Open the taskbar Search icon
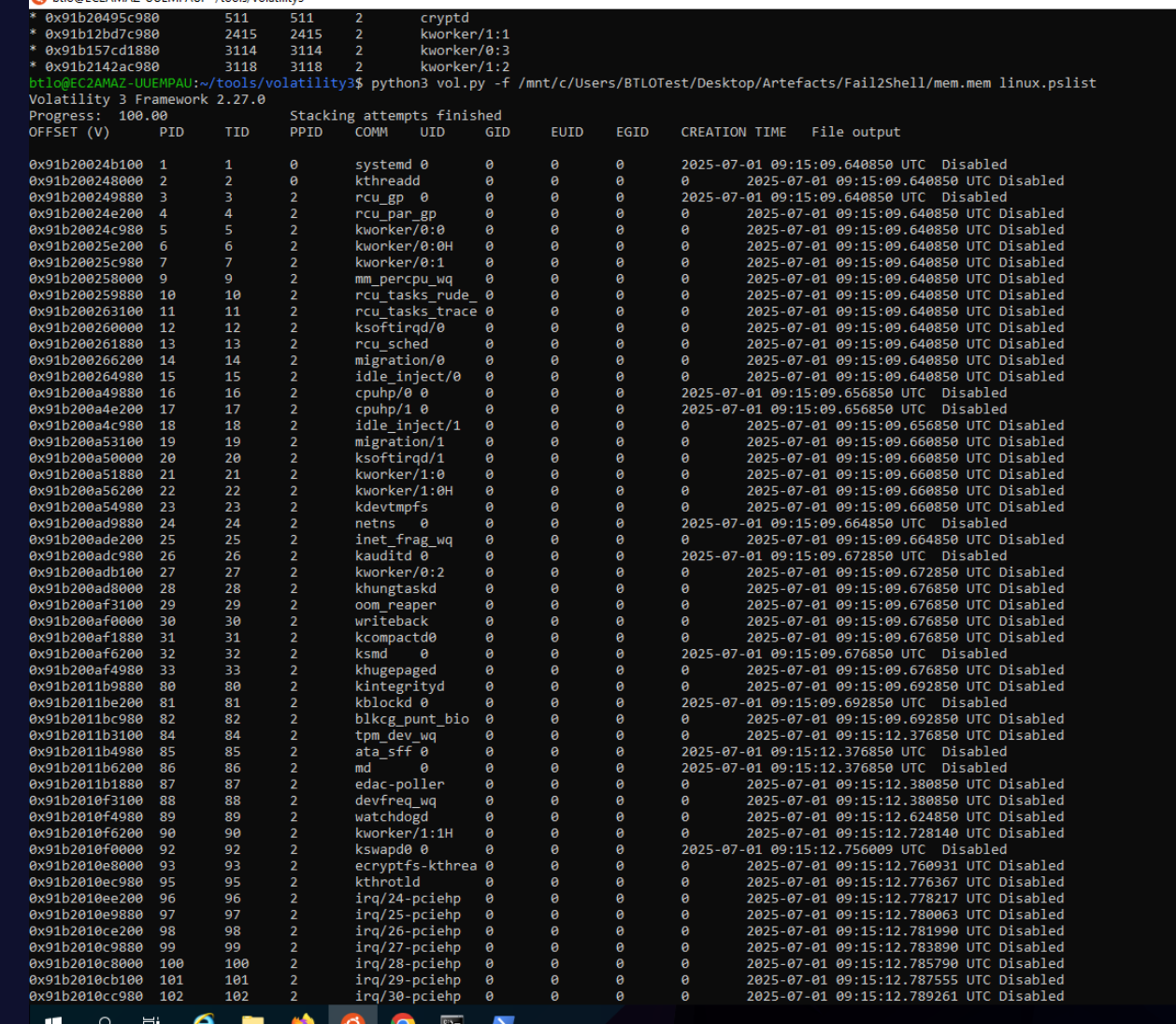1176x1024 pixels. 105,1019
